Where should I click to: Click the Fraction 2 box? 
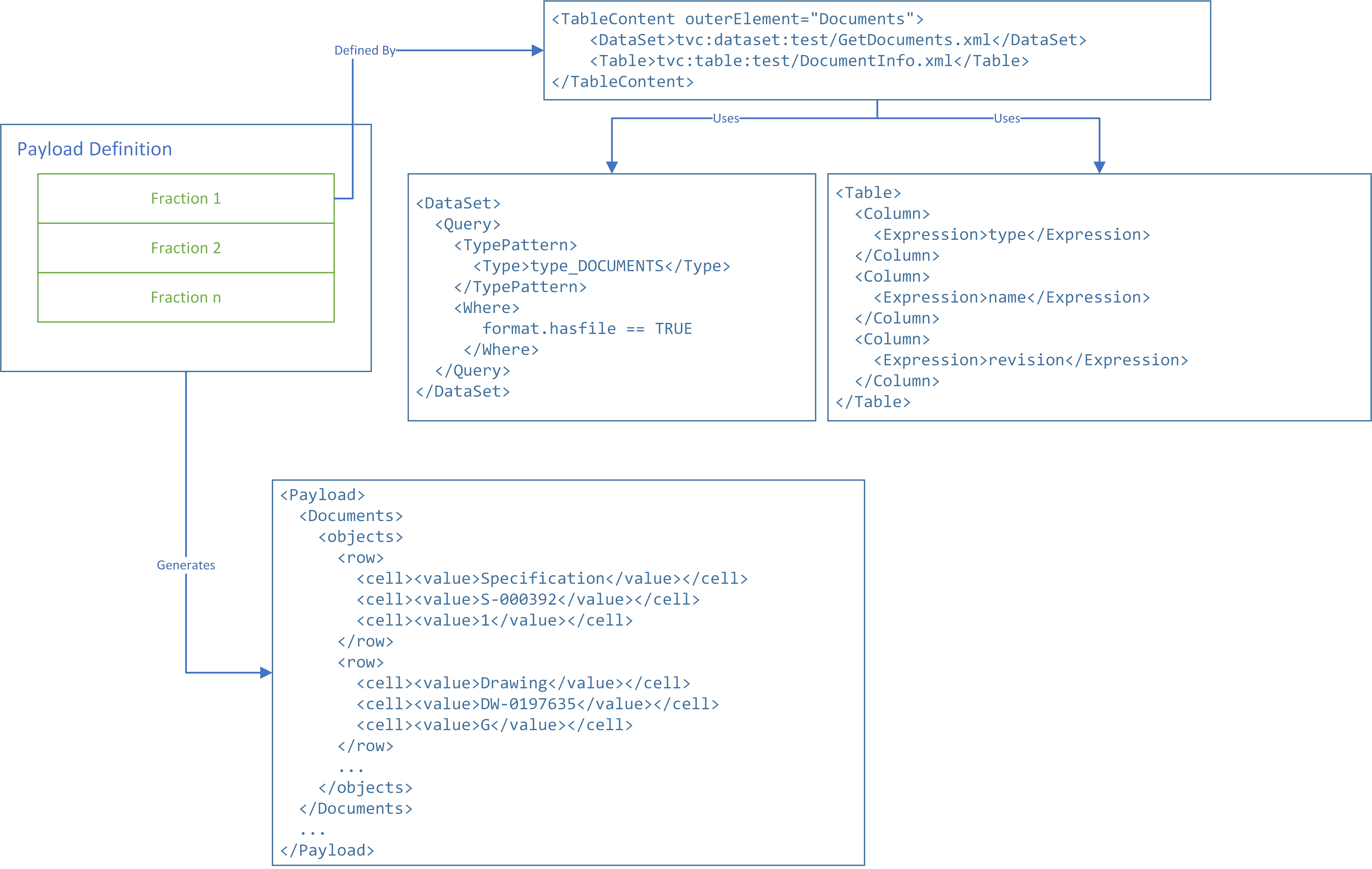186,248
